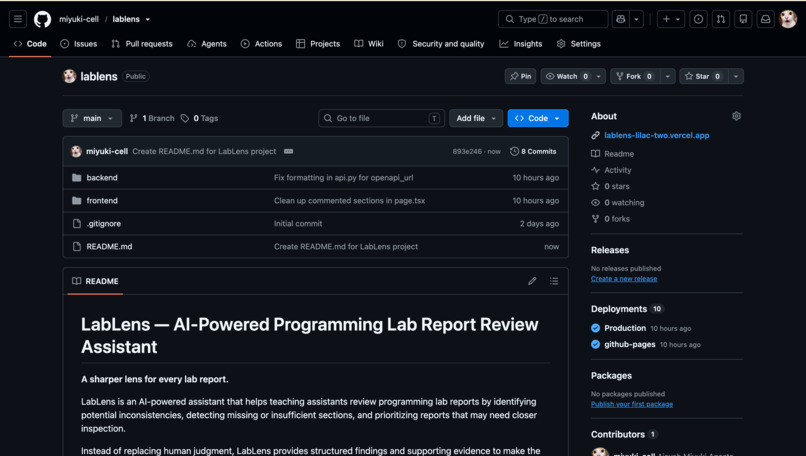Viewport: 806px width, 456px height.
Task: Open the notifications inbox icon
Action: coord(765,19)
